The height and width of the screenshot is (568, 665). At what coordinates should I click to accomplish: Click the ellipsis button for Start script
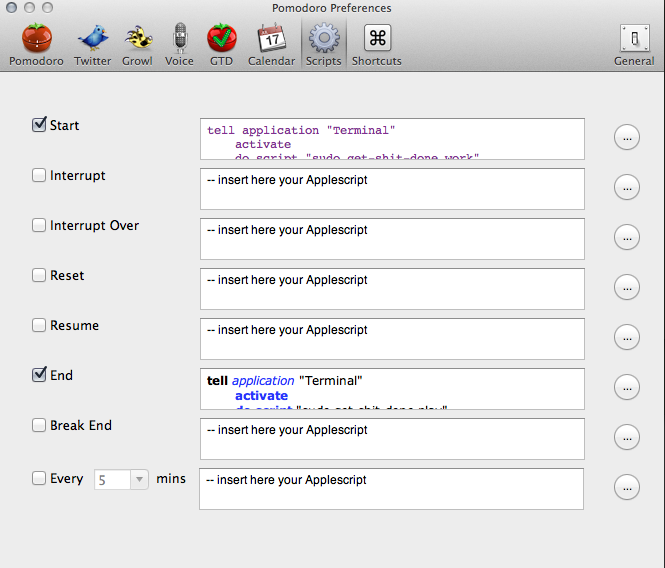click(627, 137)
